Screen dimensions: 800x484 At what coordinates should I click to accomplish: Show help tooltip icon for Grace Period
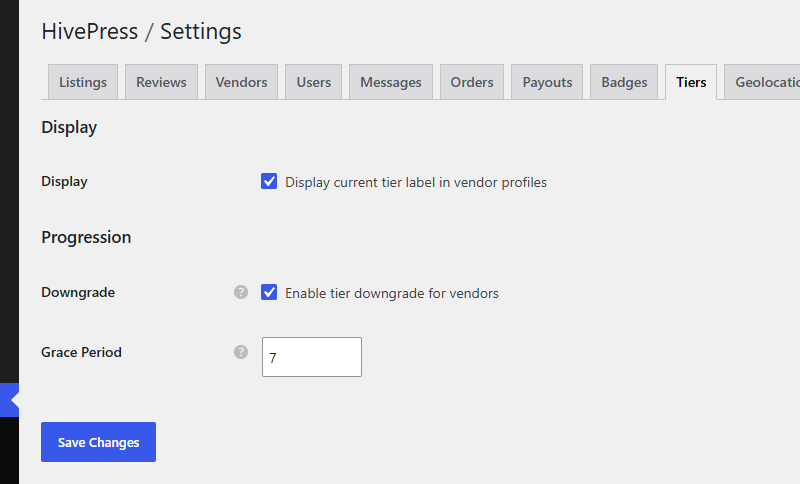[x=241, y=352]
